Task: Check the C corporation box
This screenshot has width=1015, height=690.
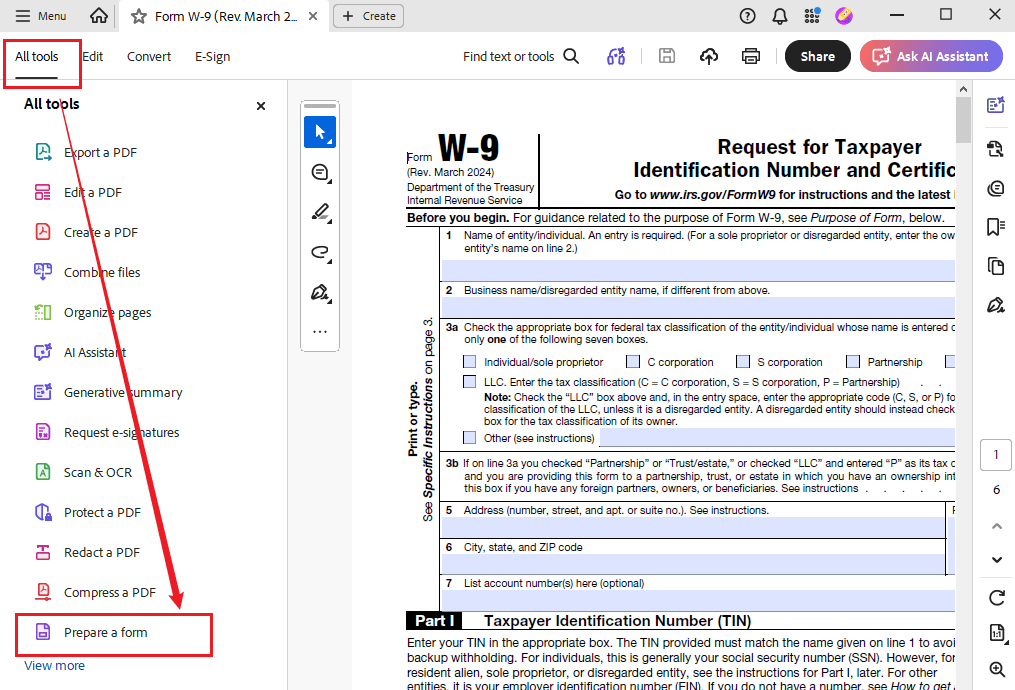Action: coord(633,362)
